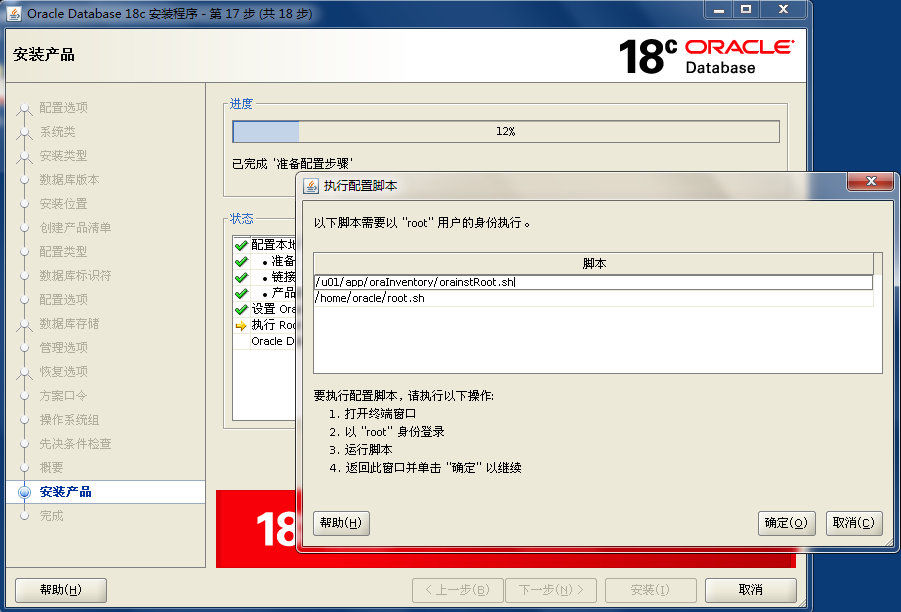
Task: Close the 执行配置脚本 dialog with the red X
Action: [871, 181]
